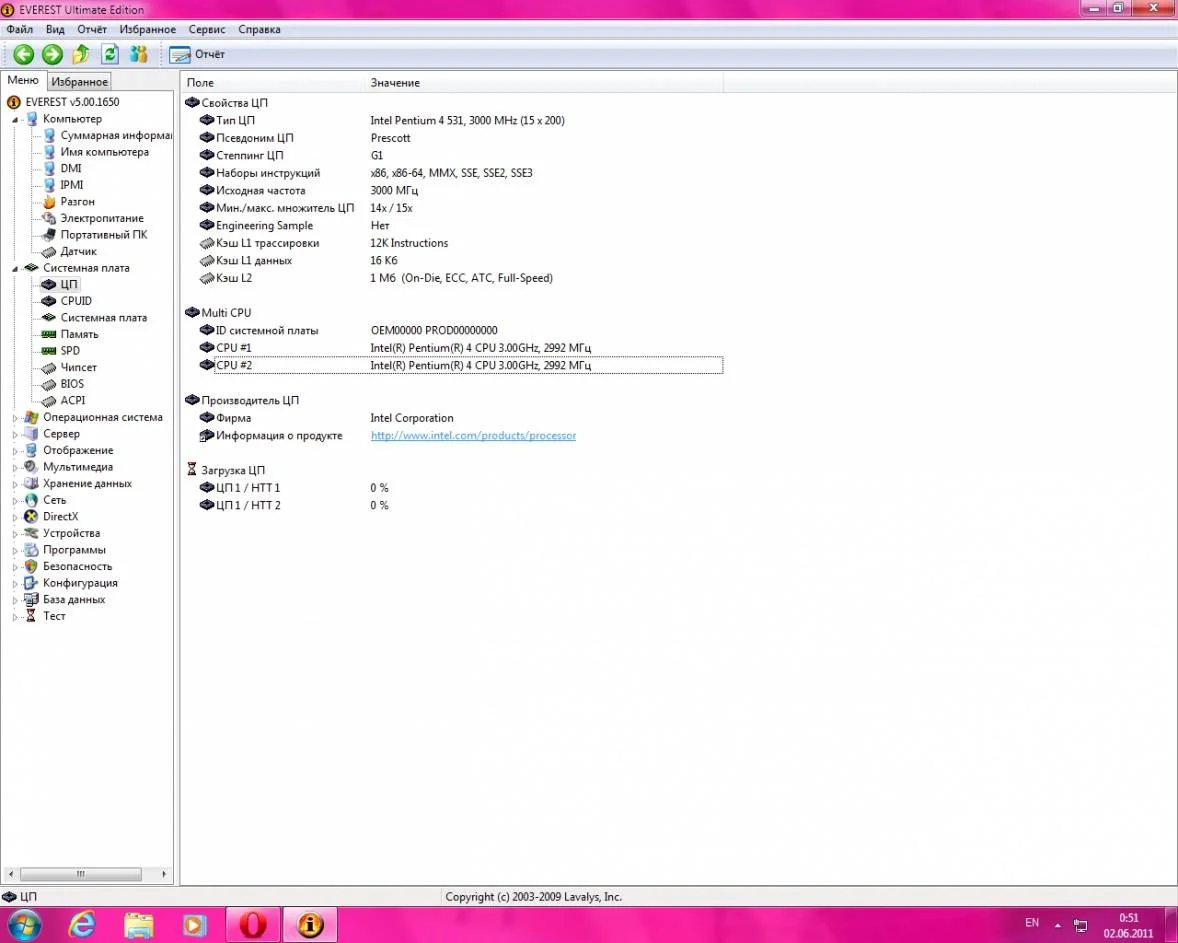1178x943 pixels.
Task: Expand the Отображение node
Action: (x=14, y=451)
